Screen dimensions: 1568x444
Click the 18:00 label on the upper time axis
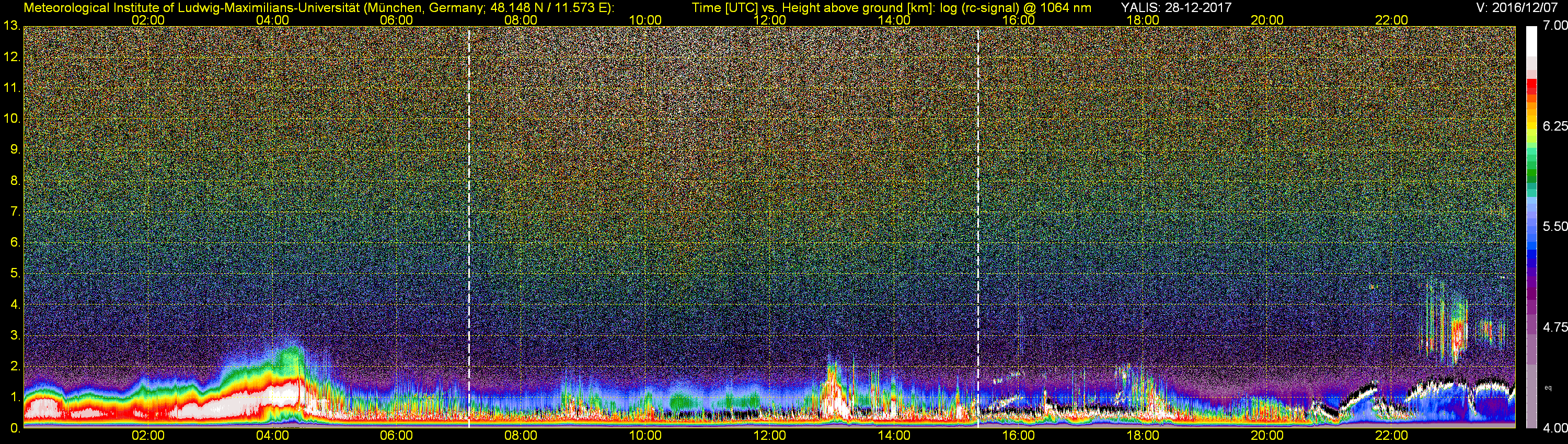pos(1143,20)
